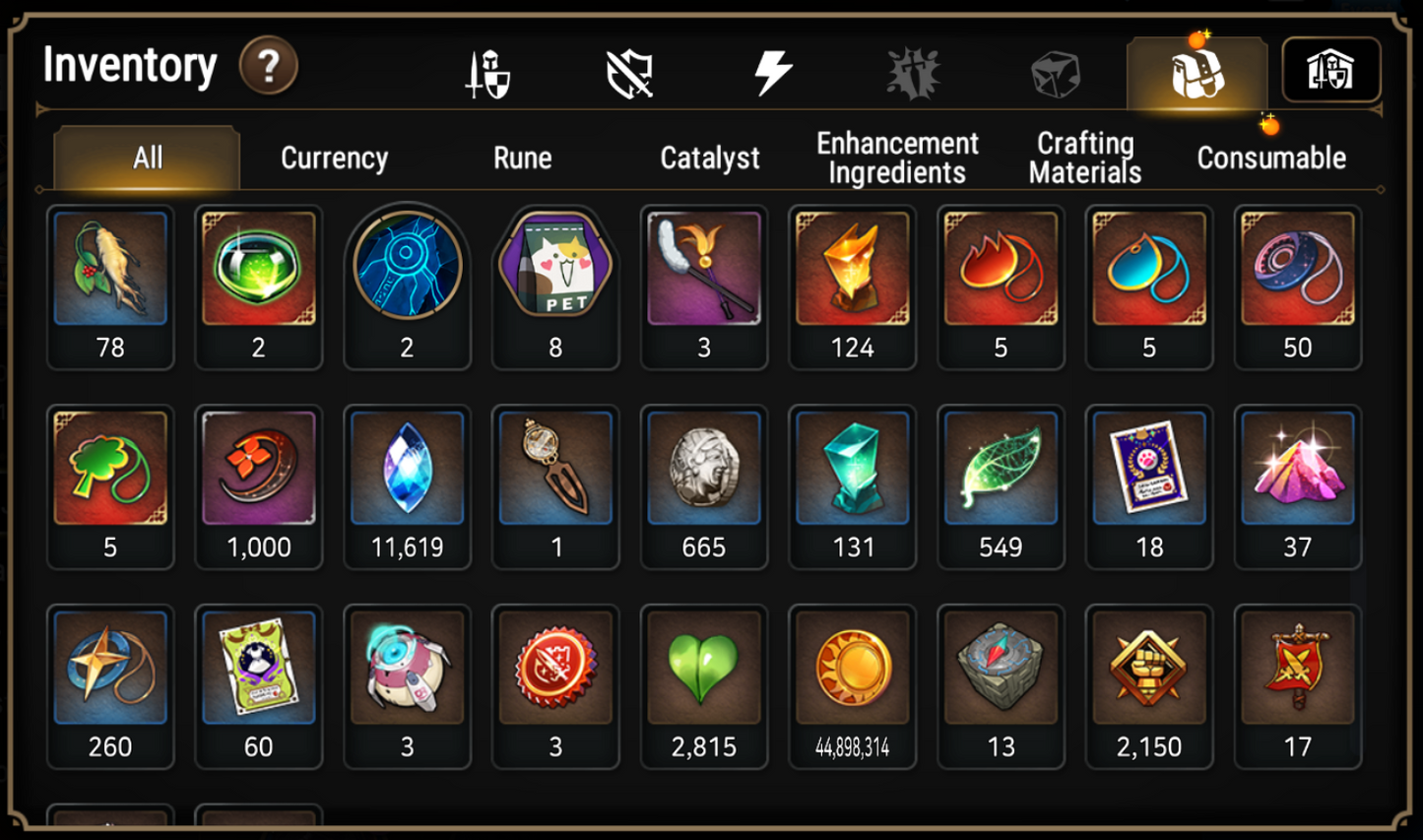
Task: Open the Enhancement Ingredients tab
Action: tap(897, 158)
